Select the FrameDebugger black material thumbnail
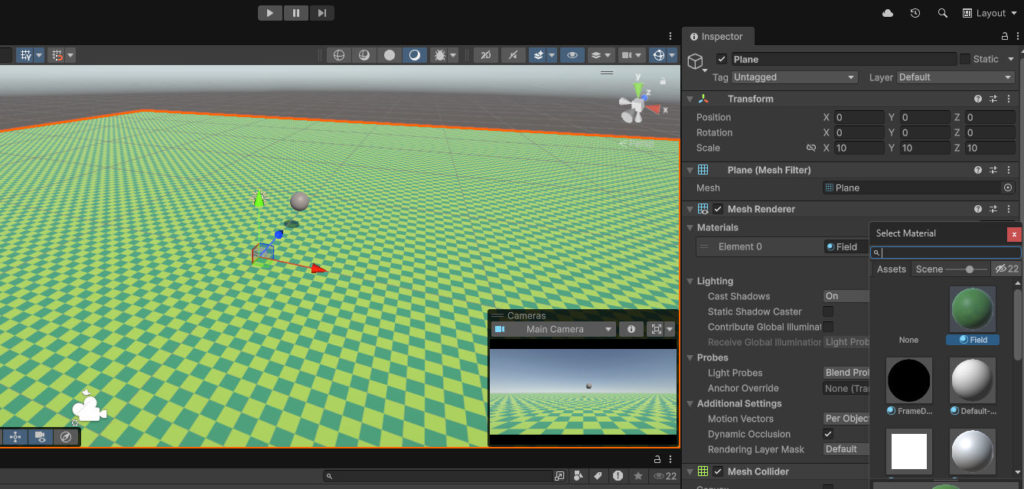Image resolution: width=1024 pixels, height=489 pixels. pos(908,381)
